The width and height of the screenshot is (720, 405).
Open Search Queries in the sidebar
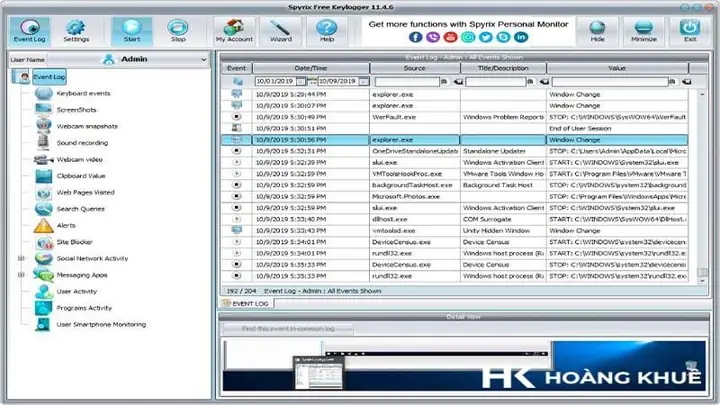(x=80, y=209)
